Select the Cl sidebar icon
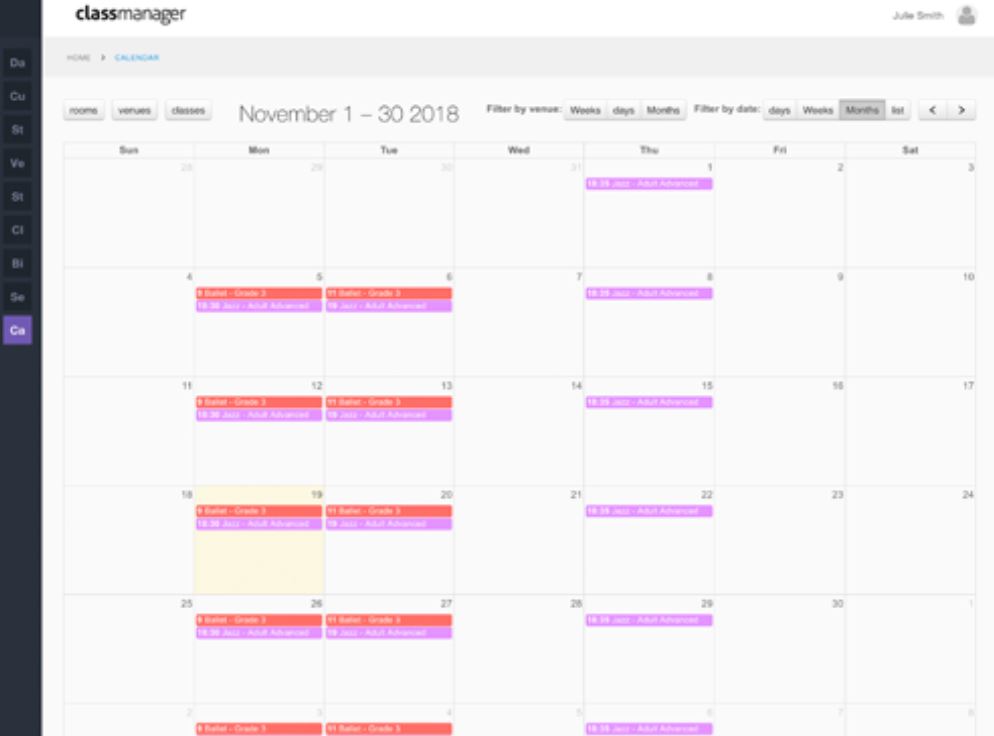The image size is (994, 736). [x=17, y=230]
